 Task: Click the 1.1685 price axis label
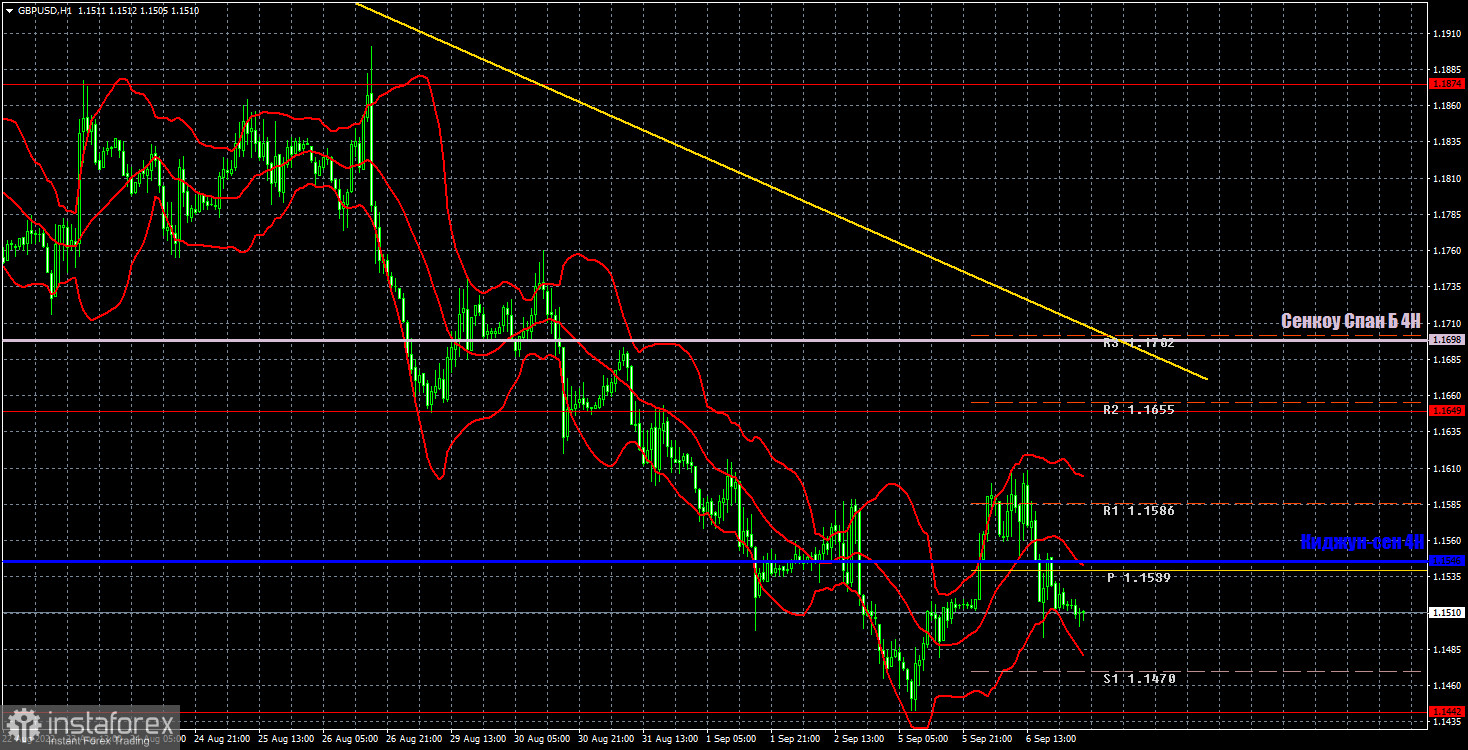coord(1447,359)
